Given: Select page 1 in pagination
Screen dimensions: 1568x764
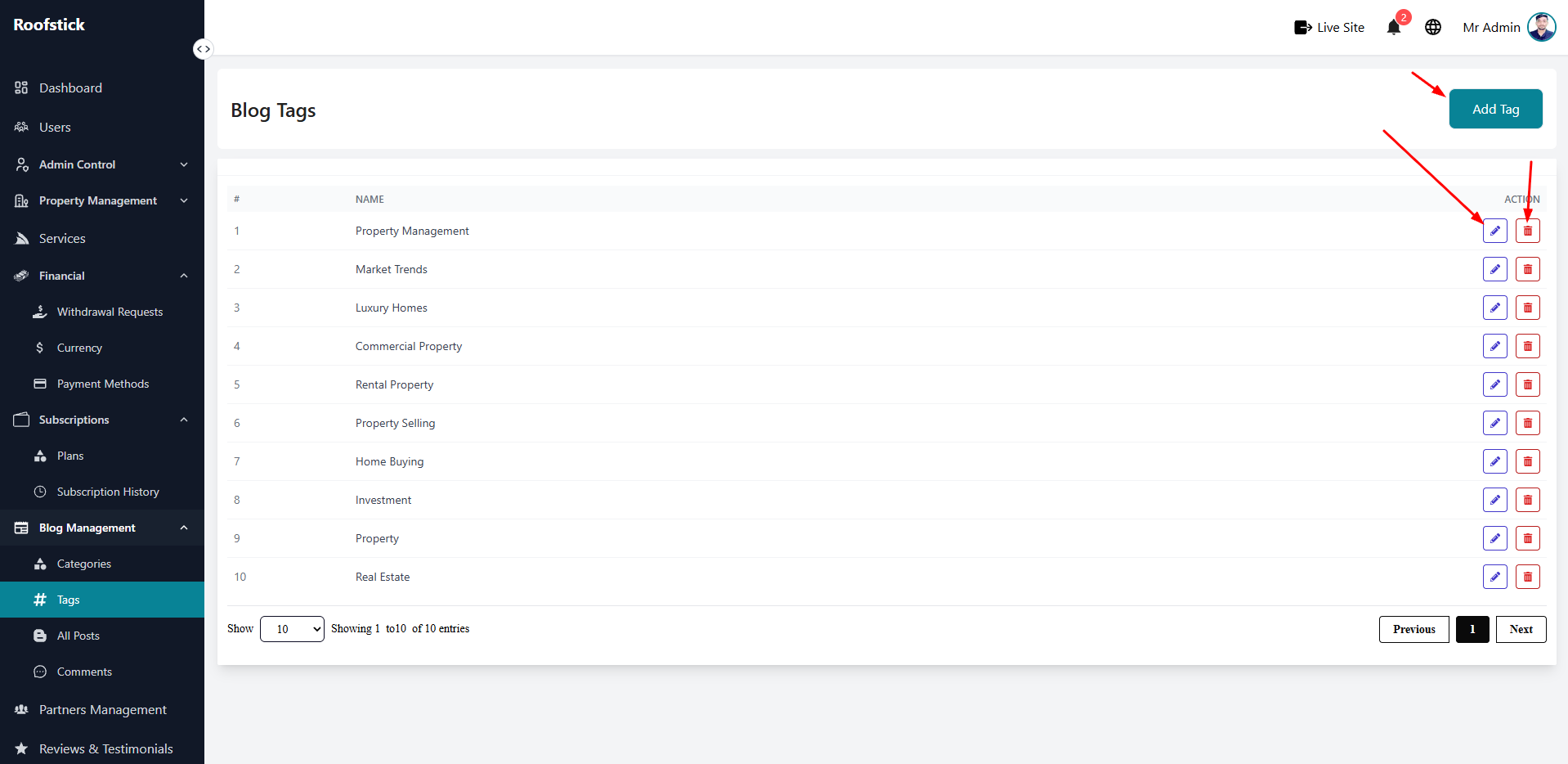Looking at the screenshot, I should click(x=1472, y=629).
